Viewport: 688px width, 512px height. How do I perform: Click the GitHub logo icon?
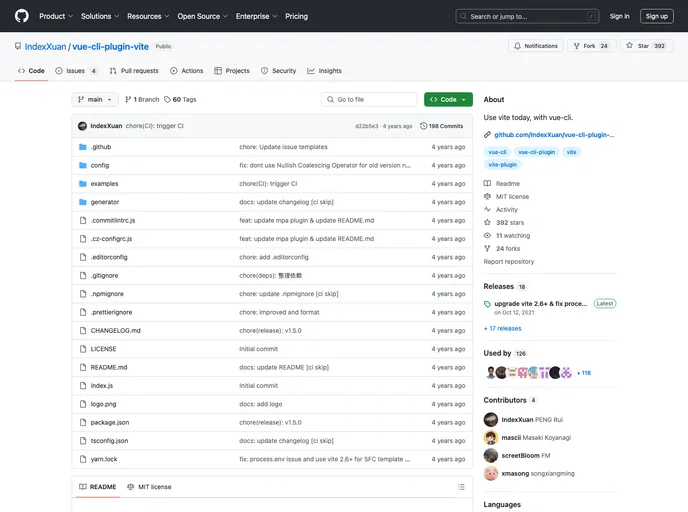22,16
